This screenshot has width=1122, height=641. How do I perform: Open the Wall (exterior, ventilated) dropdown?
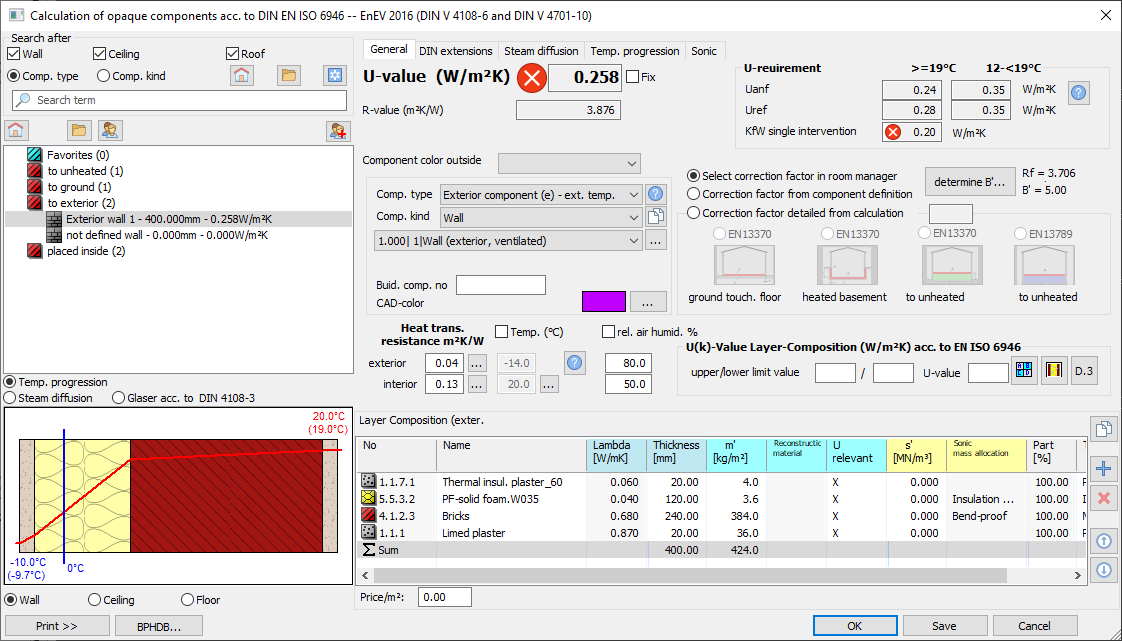tap(508, 241)
